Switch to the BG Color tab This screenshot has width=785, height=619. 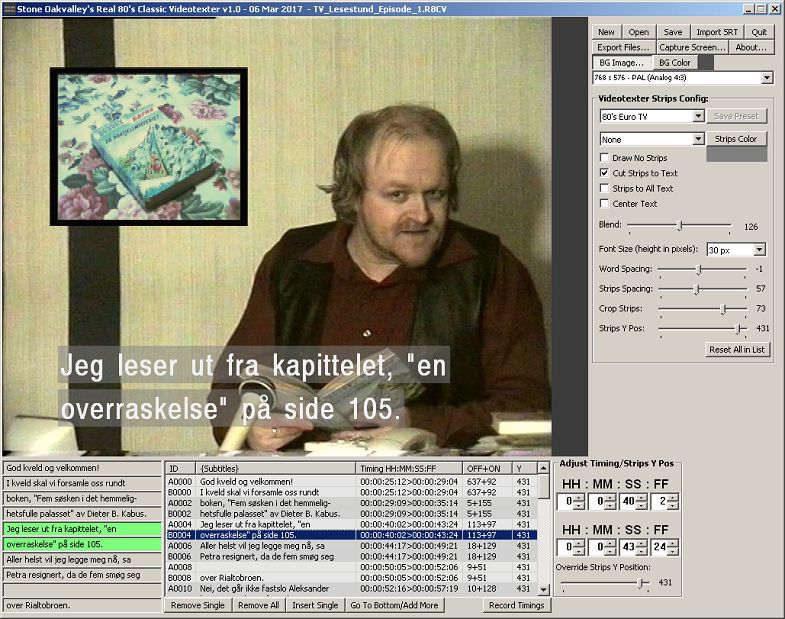675,62
